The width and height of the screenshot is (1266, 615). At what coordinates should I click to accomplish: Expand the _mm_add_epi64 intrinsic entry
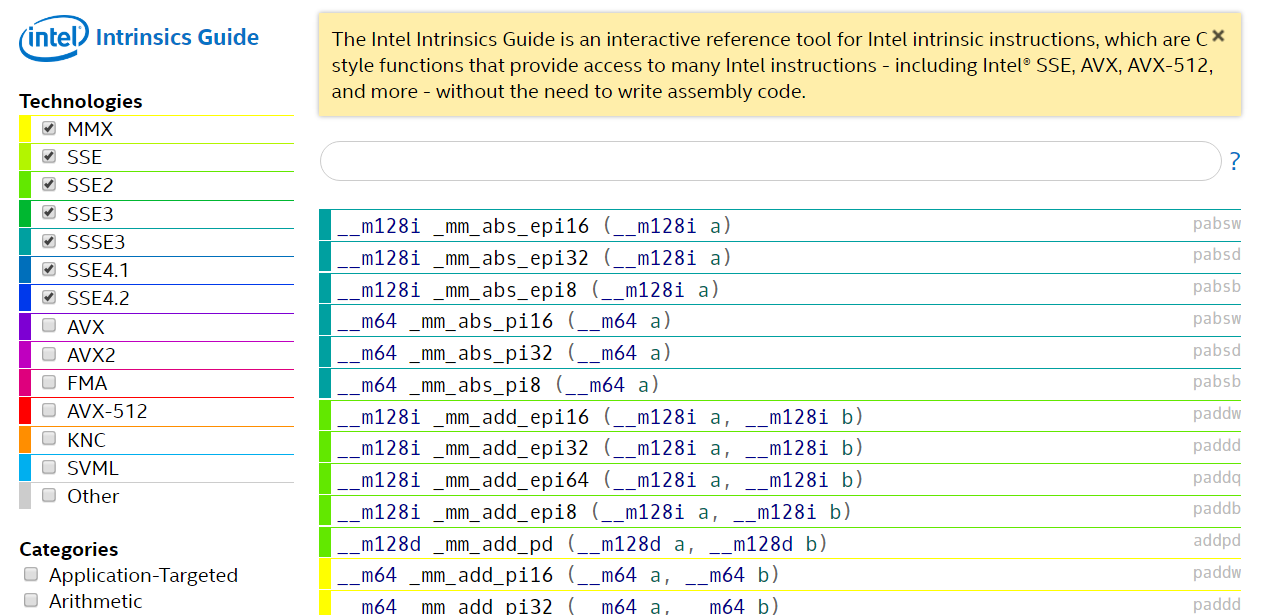coord(780,479)
